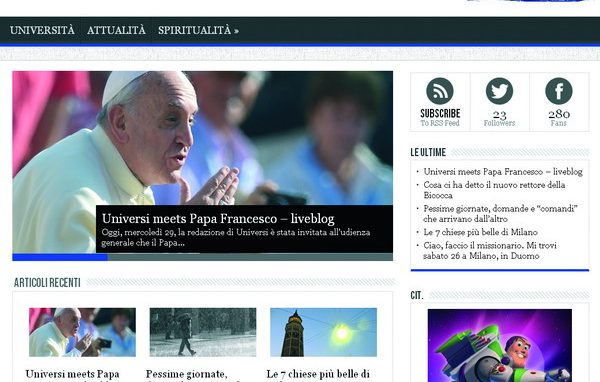600x382 pixels.
Task: Select Attualità in the navigation bar
Action: (x=116, y=30)
